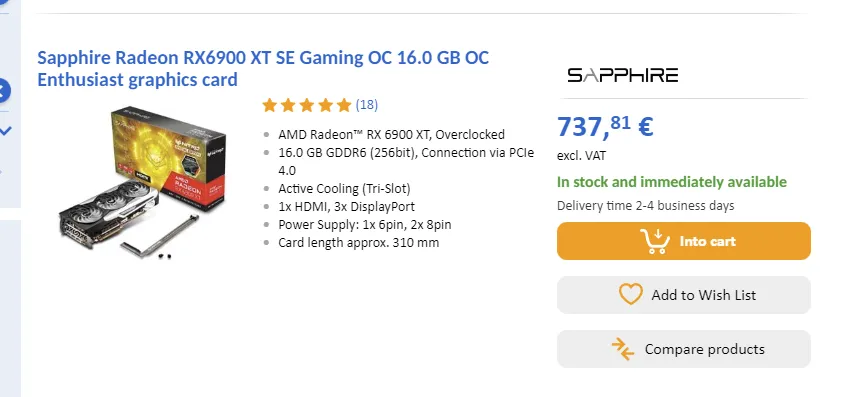
Task: Click the Card length approx. 310 mm spec
Action: (x=358, y=242)
